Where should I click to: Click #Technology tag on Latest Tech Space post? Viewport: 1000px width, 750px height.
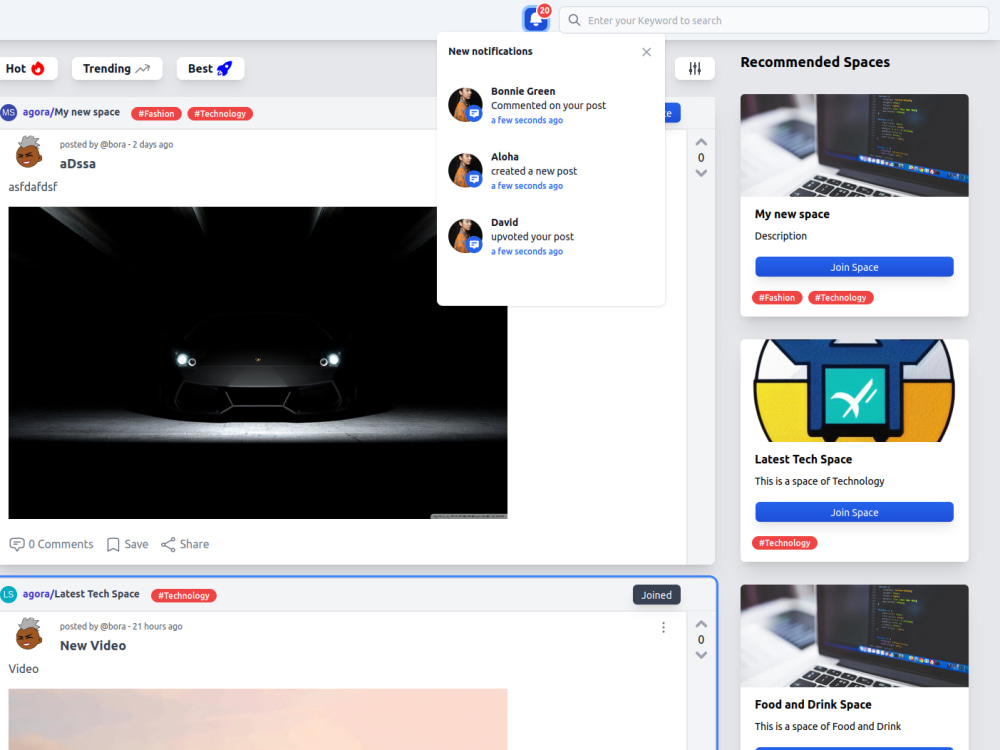tap(184, 596)
